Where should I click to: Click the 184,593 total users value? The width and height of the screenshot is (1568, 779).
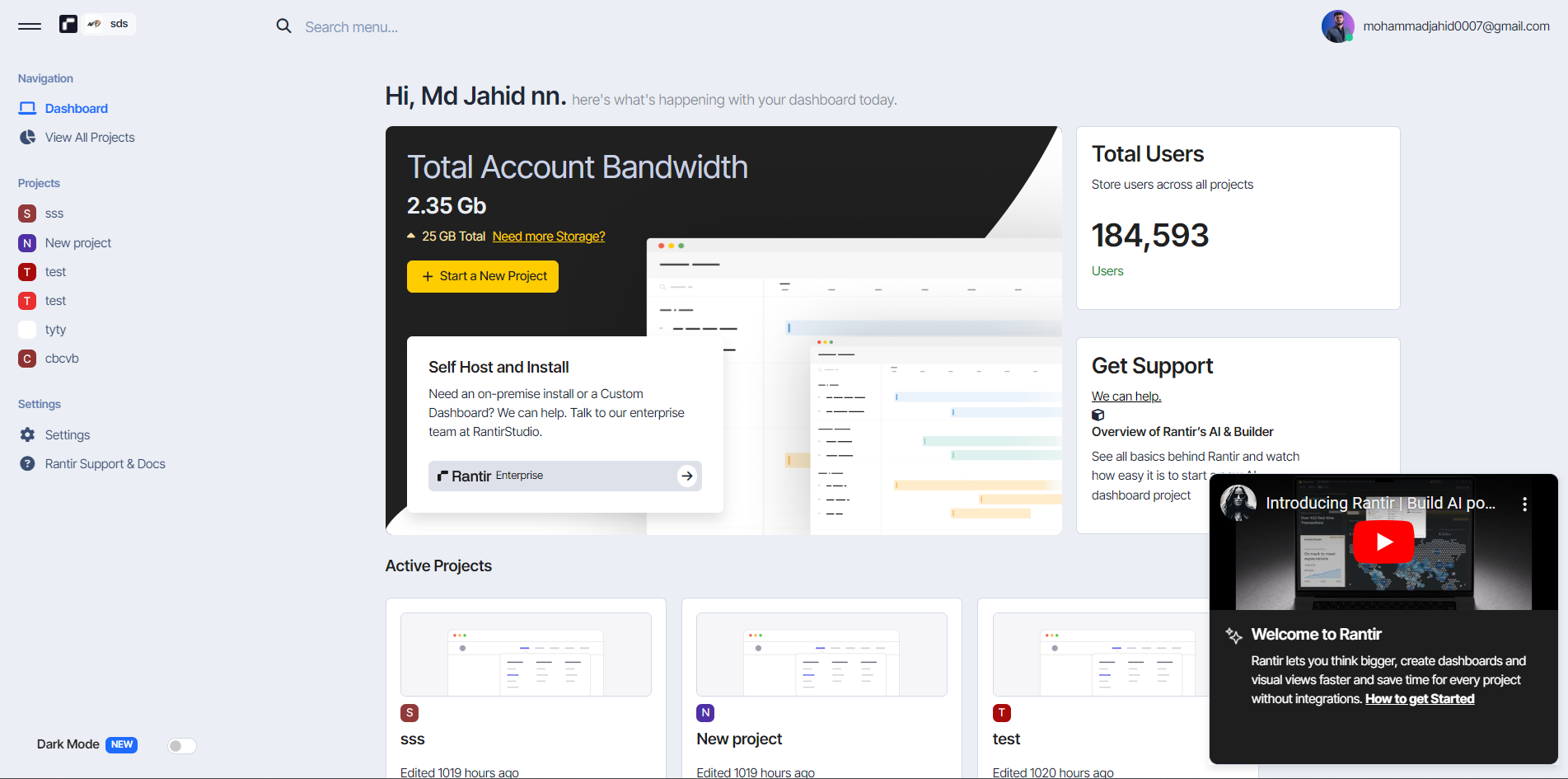(1150, 236)
